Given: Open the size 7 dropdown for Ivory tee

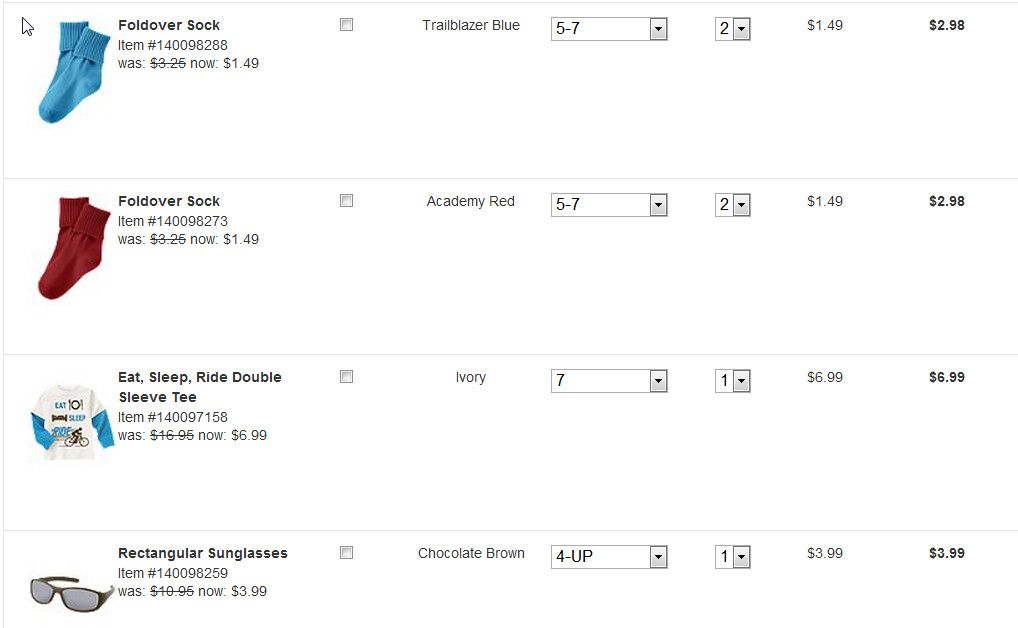Looking at the screenshot, I should coord(609,381).
